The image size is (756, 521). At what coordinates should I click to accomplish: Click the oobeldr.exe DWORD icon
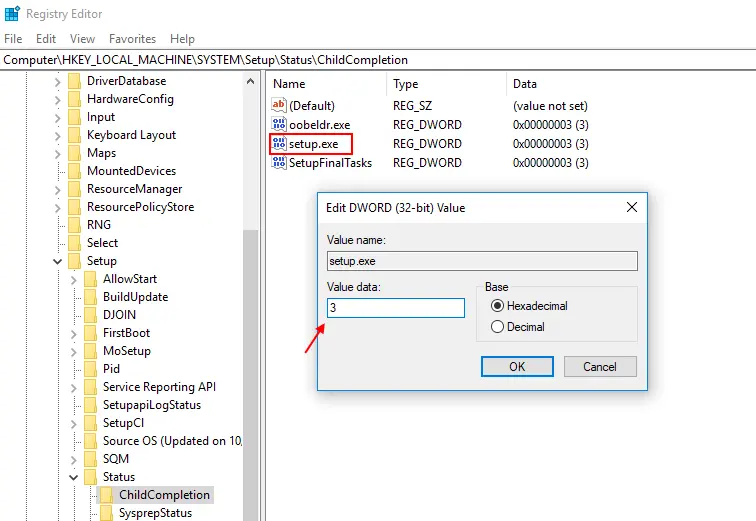pyautogui.click(x=279, y=124)
